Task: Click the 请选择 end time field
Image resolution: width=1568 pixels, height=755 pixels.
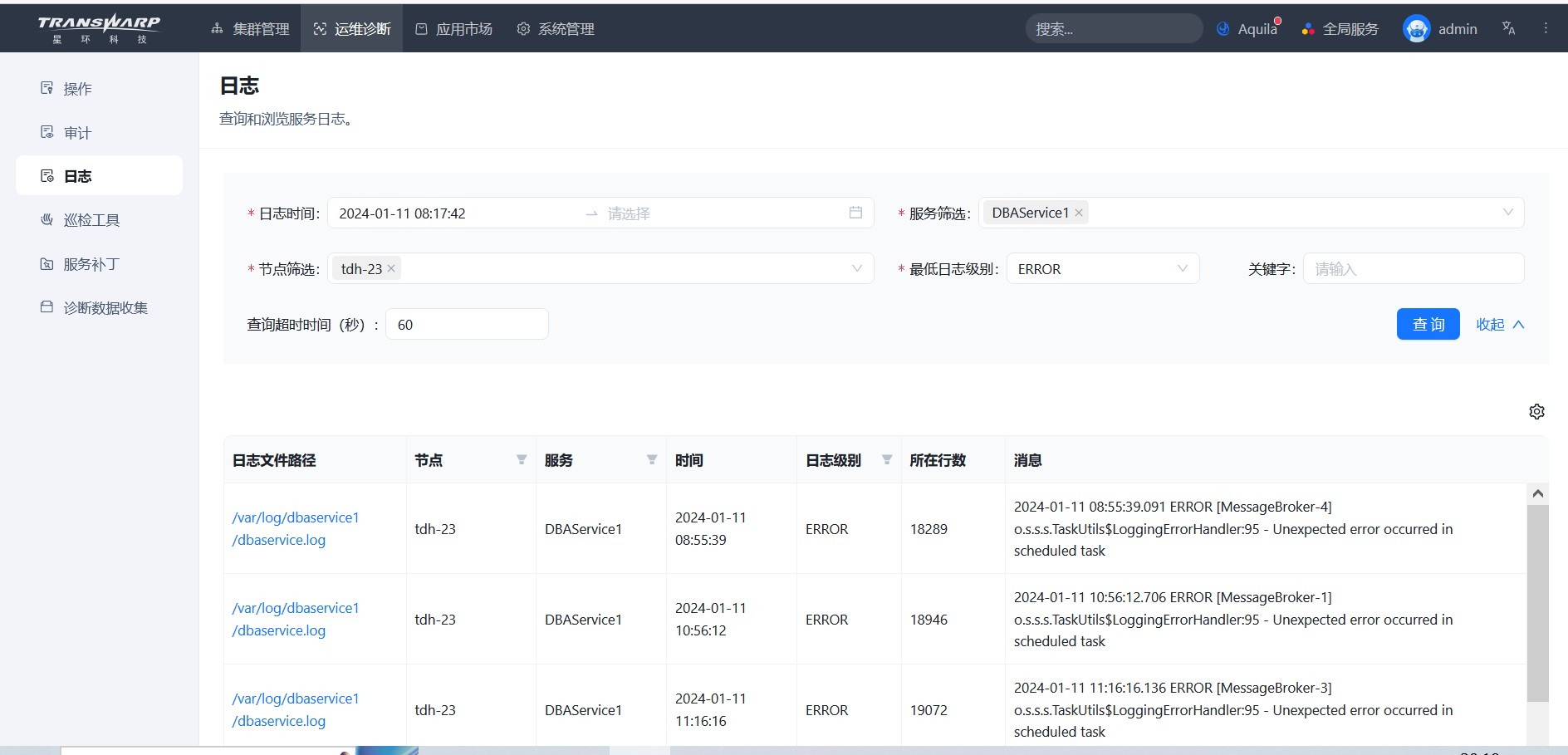Action: pos(723,213)
